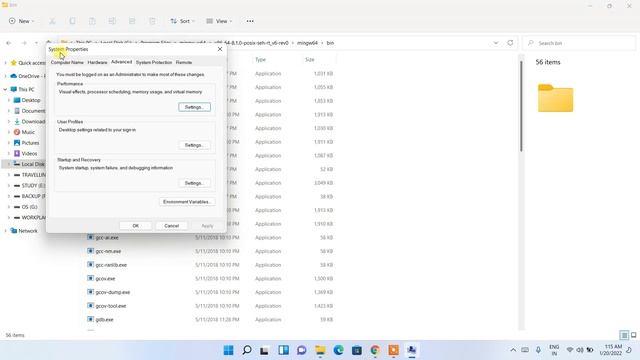This screenshot has width=640, height=360.
Task: Select the Advanced tab
Action: [122, 62]
